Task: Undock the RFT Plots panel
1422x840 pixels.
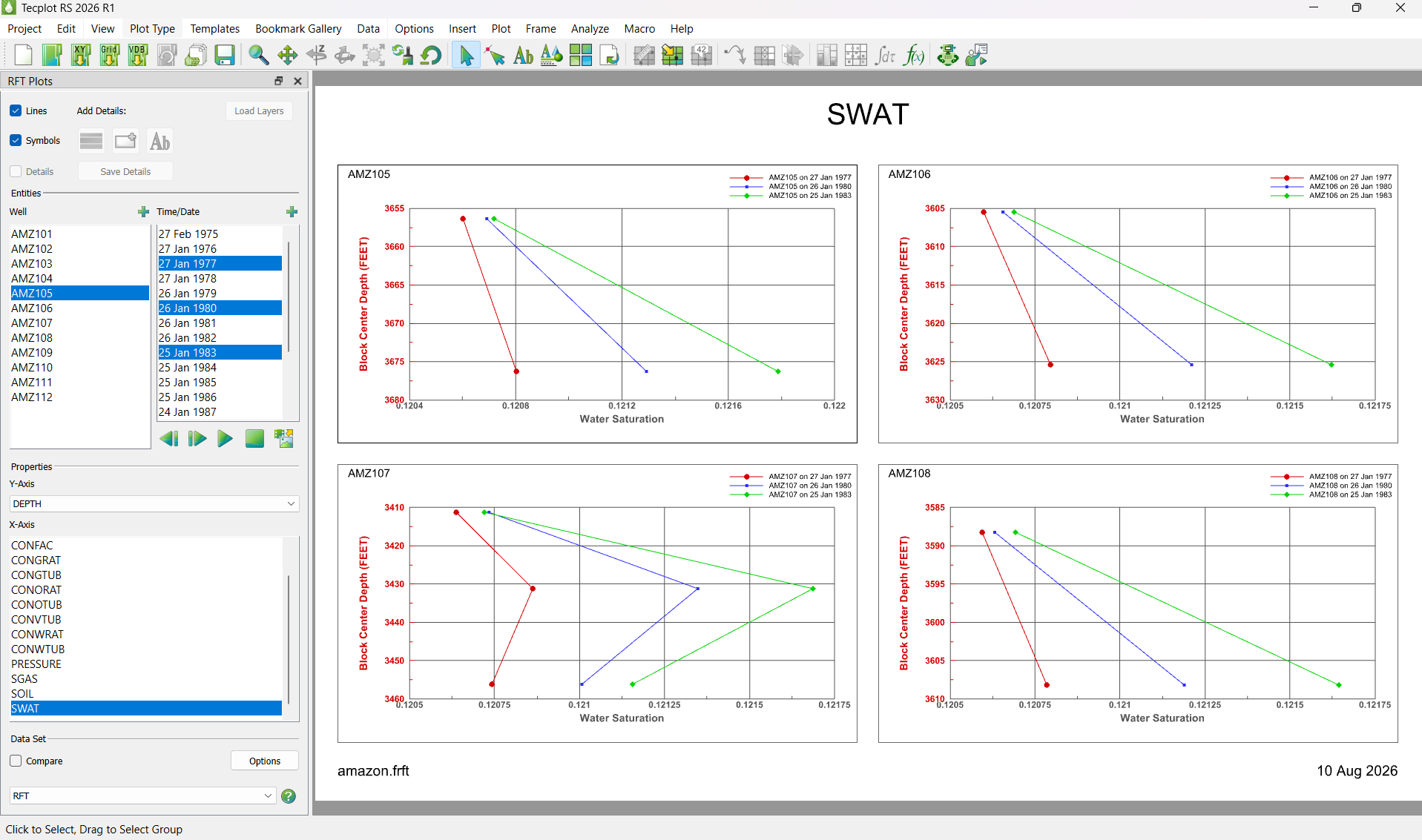Action: [x=279, y=81]
